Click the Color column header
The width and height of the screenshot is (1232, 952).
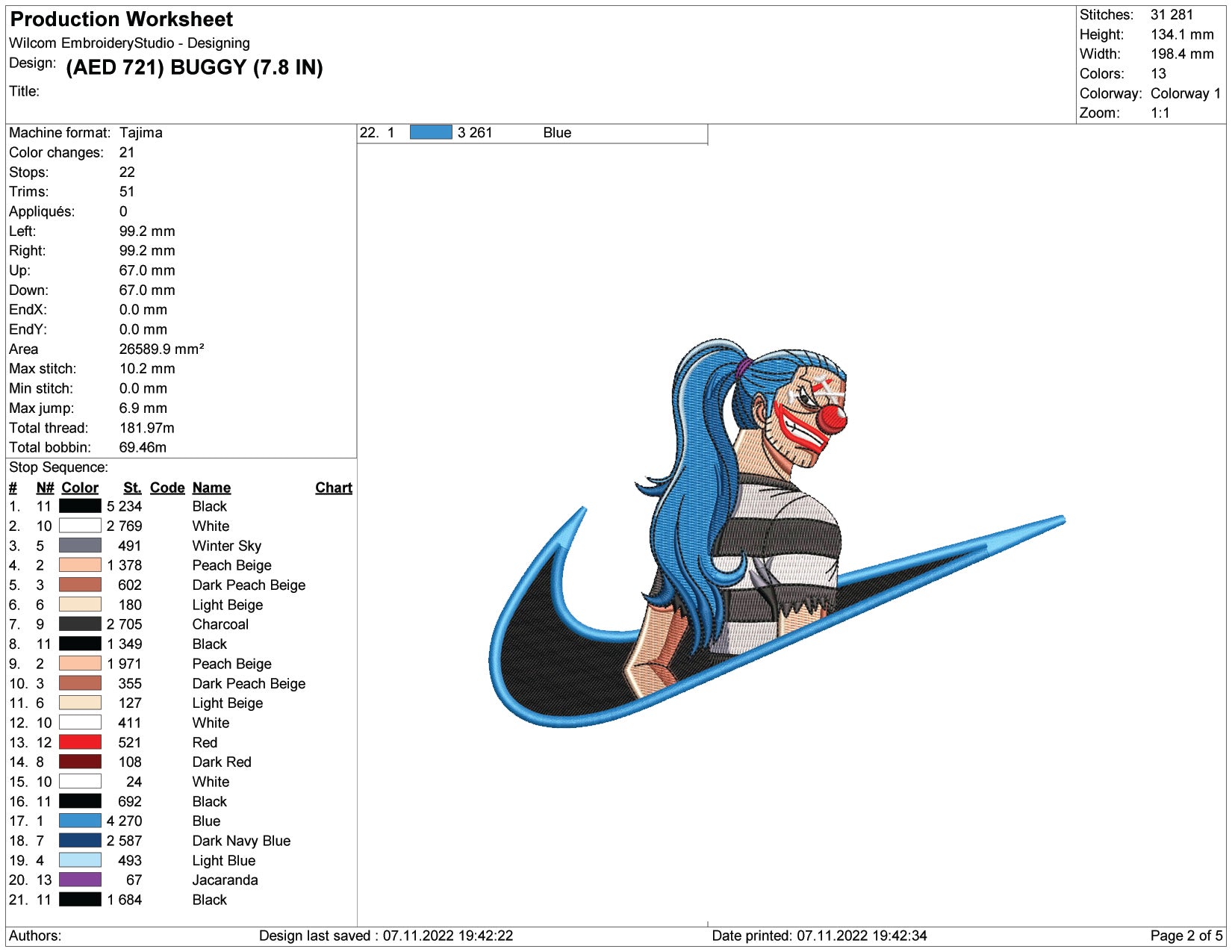[x=80, y=488]
